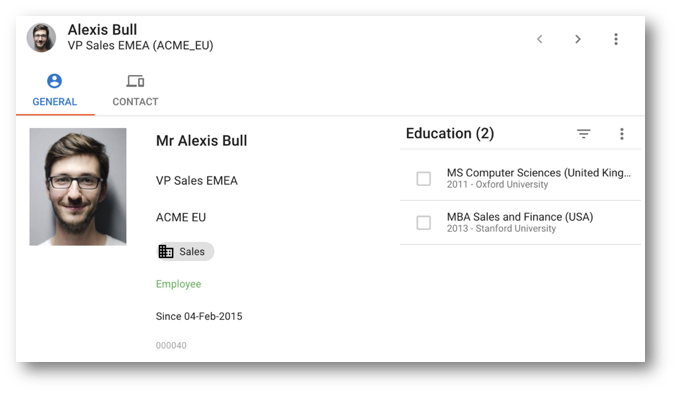Open MBA Sales and Finance entry

click(x=520, y=222)
